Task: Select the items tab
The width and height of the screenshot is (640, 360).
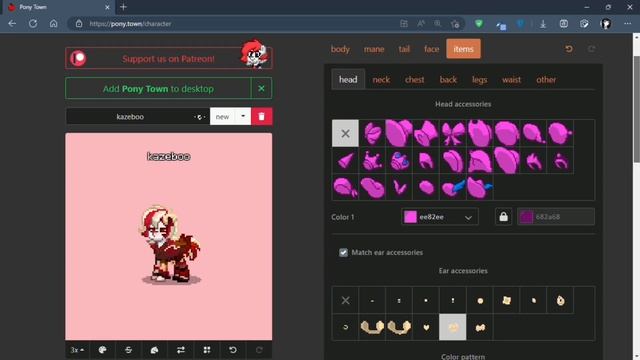Action: click(x=463, y=49)
